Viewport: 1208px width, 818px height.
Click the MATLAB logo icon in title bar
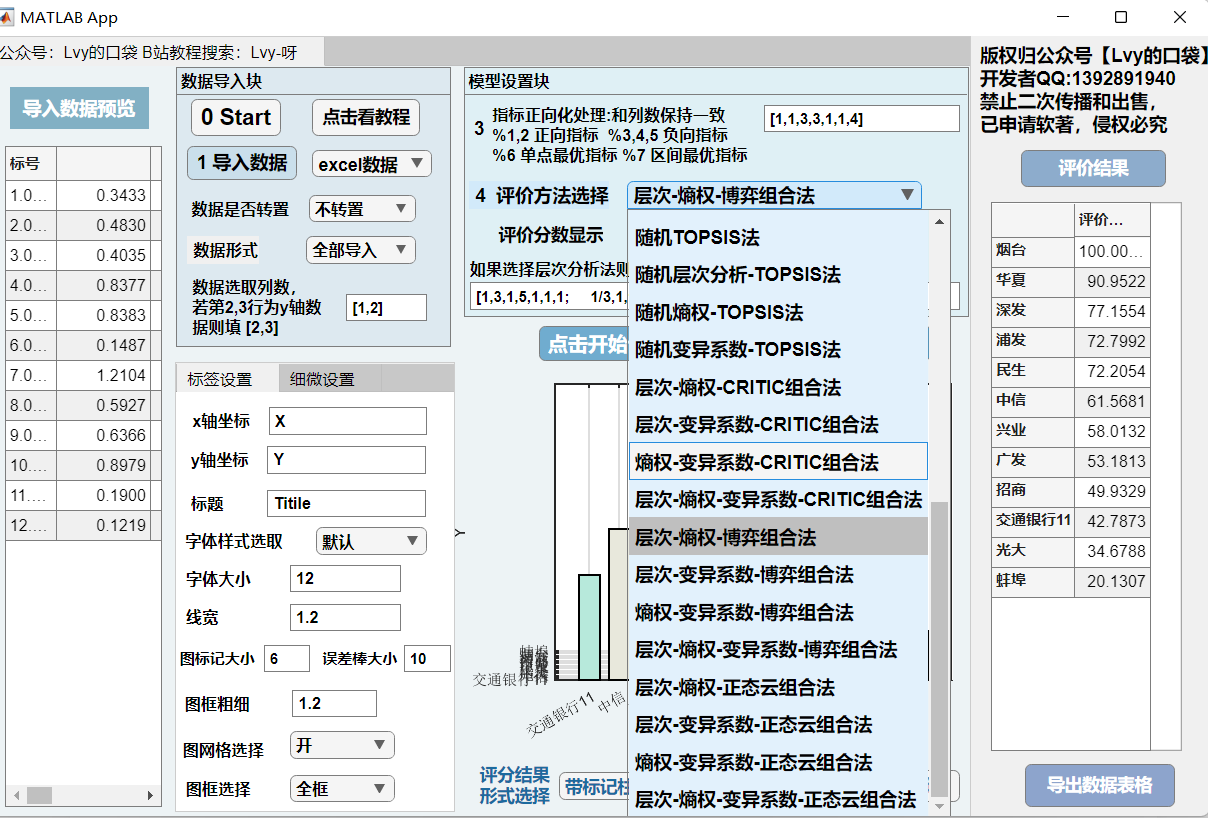pos(7,17)
